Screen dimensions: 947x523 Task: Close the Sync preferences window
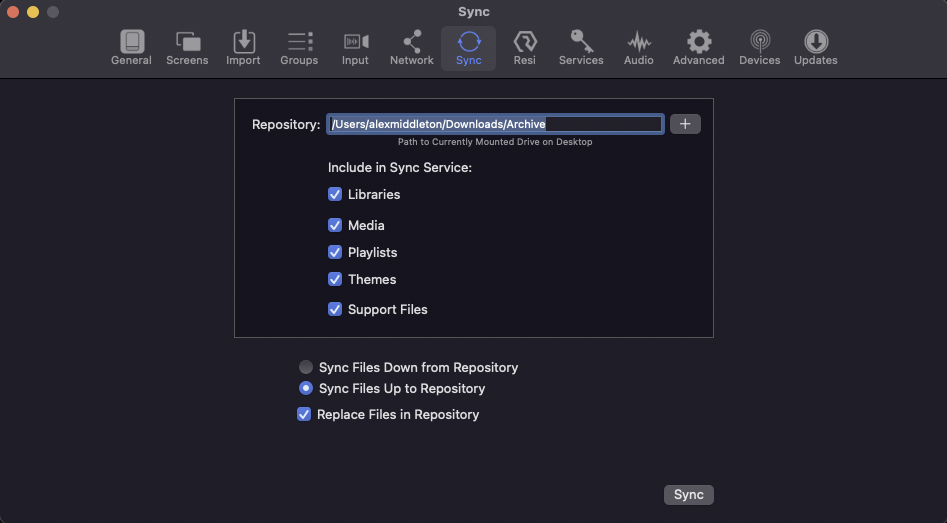click(x=13, y=11)
